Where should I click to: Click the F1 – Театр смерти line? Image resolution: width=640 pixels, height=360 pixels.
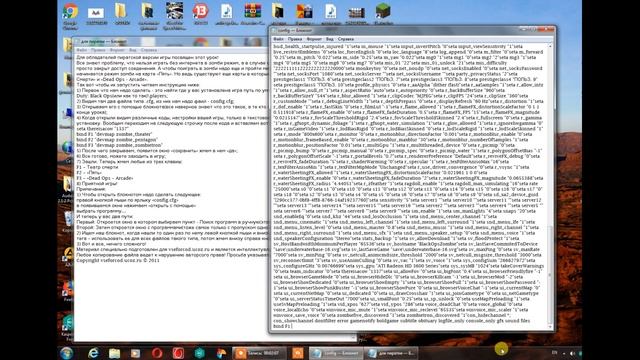[97, 167]
